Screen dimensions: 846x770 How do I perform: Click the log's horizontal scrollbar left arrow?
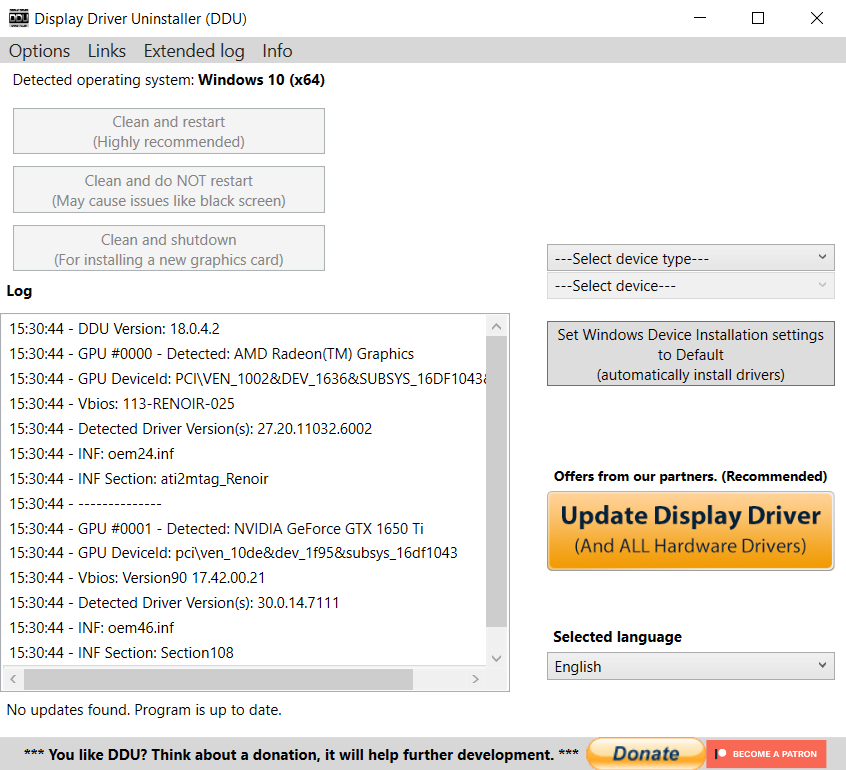tap(15, 680)
